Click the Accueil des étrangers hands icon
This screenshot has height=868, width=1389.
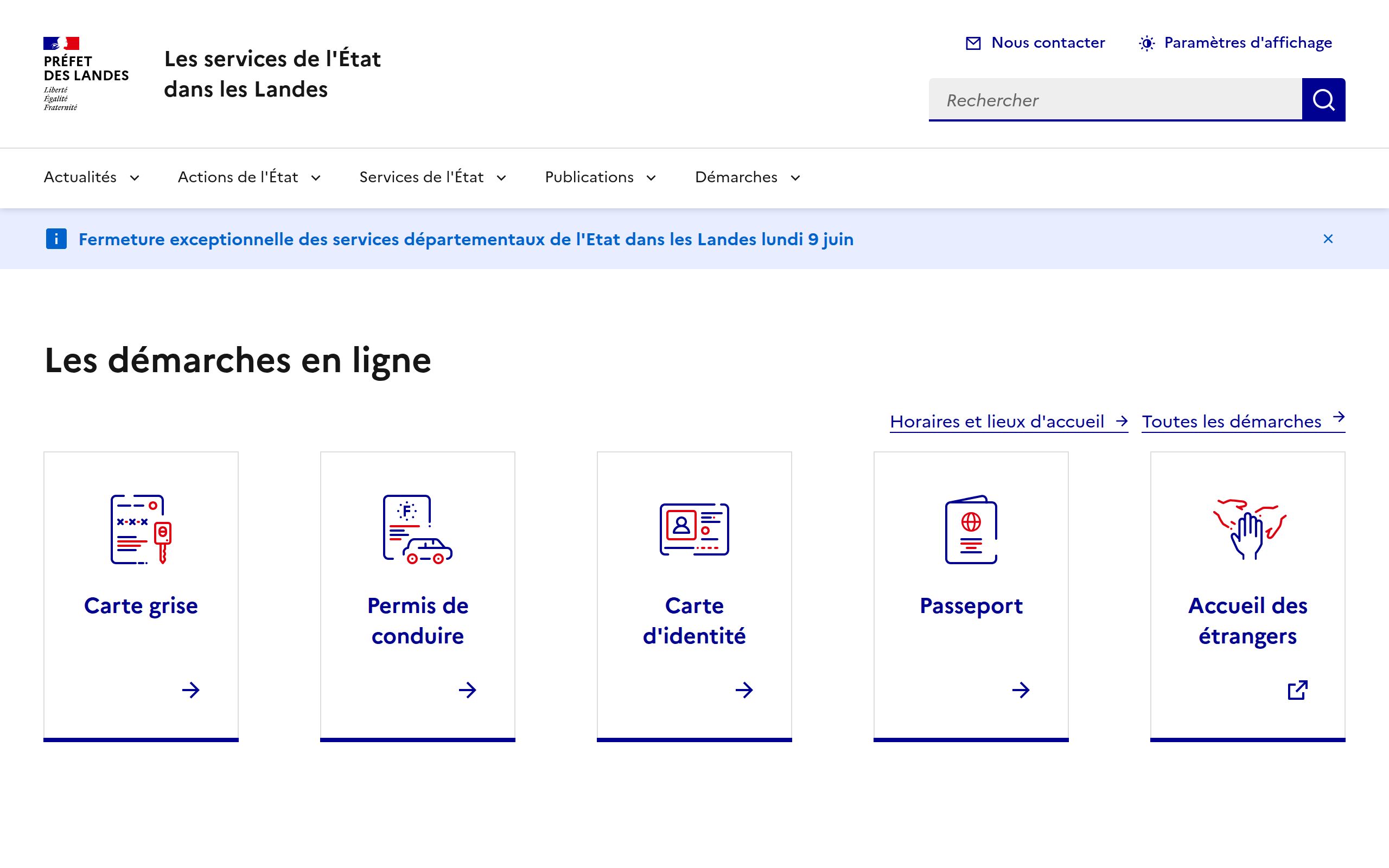pos(1249,529)
